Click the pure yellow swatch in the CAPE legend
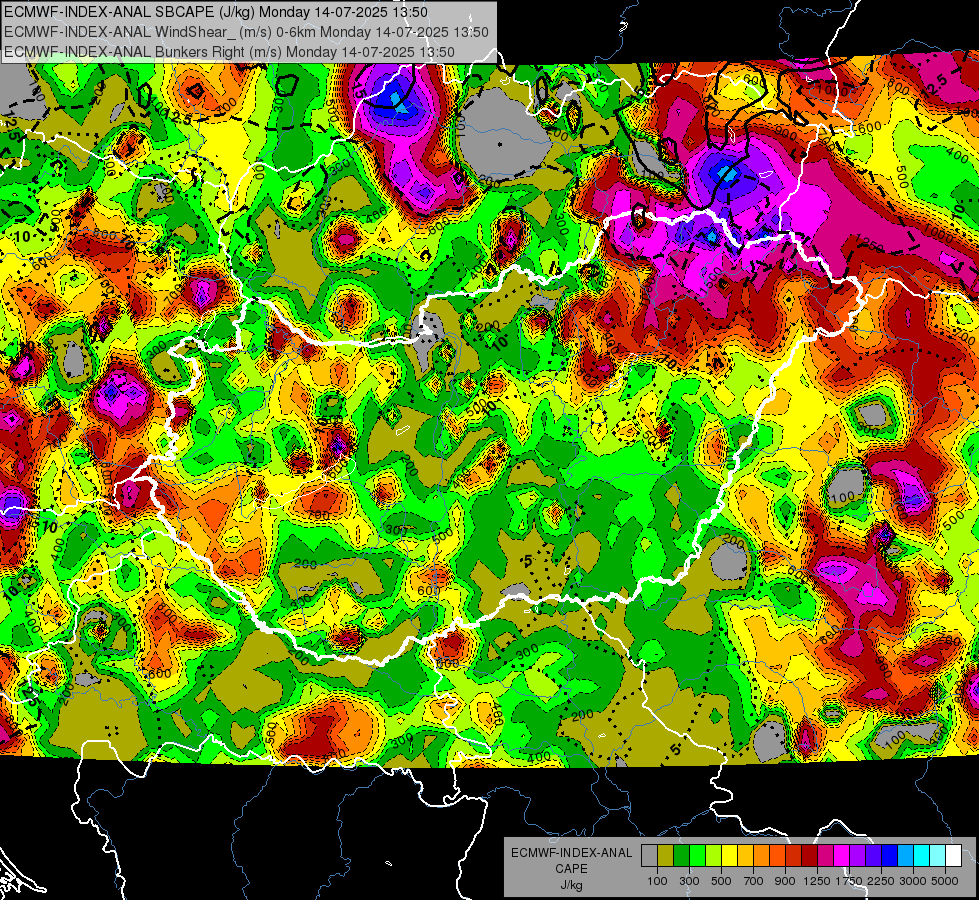This screenshot has width=979, height=900. pos(729,855)
